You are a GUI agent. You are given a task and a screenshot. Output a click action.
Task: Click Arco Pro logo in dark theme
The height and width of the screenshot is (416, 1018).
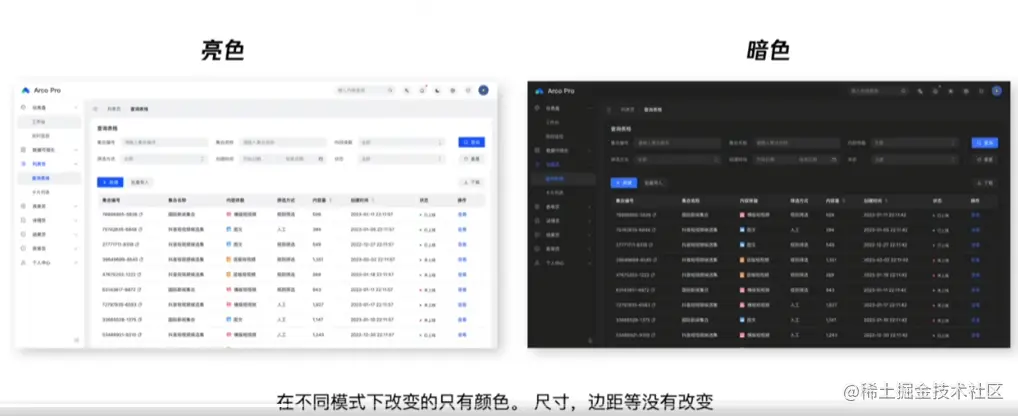coord(539,91)
